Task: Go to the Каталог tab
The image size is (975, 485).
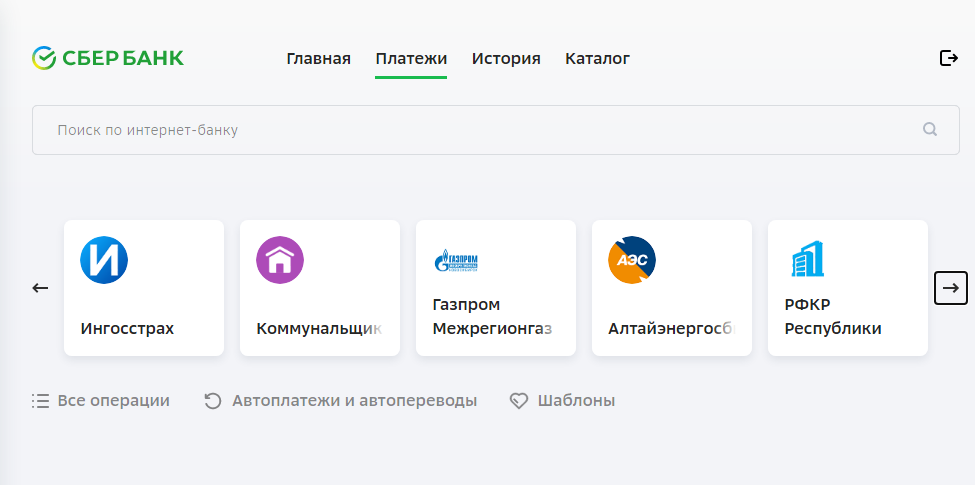Action: [598, 59]
